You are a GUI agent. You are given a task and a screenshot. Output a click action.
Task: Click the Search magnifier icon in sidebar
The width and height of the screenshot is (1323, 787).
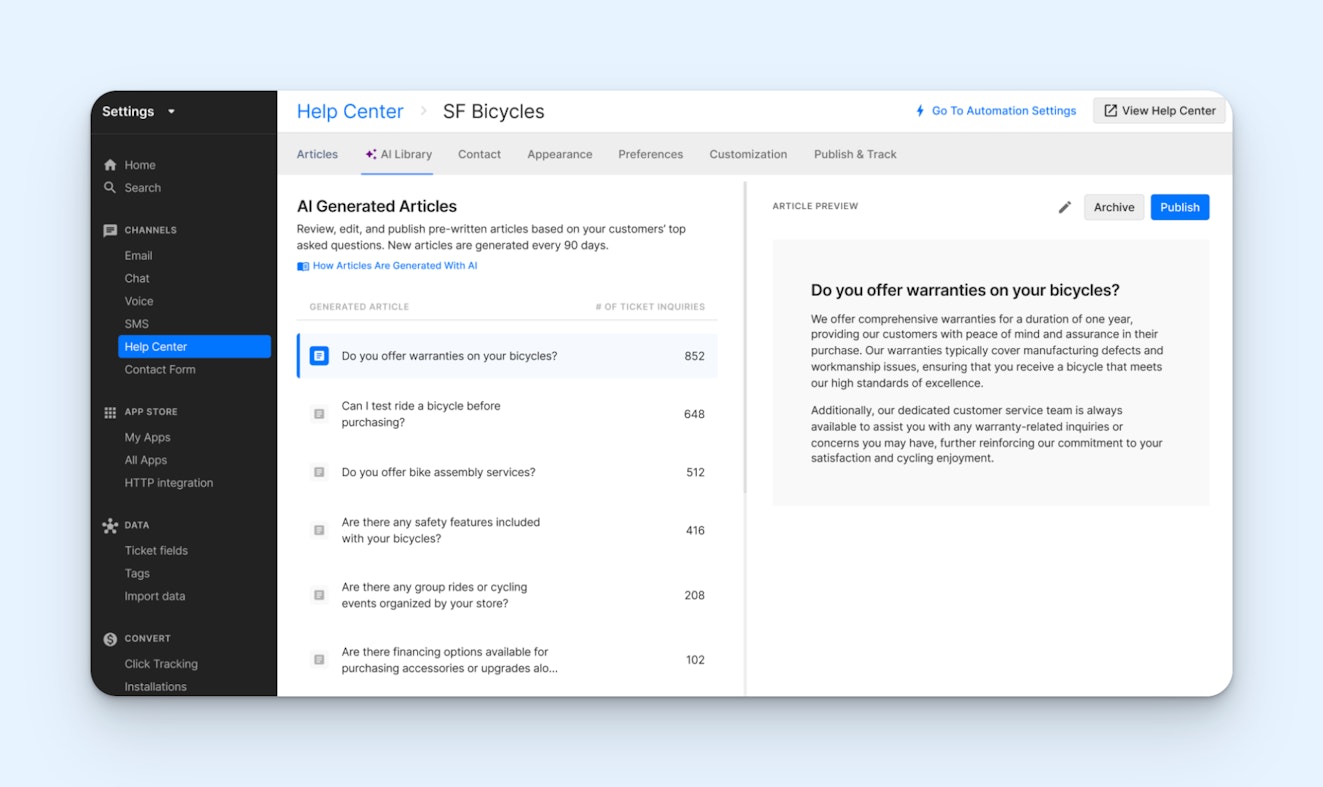[110, 188]
